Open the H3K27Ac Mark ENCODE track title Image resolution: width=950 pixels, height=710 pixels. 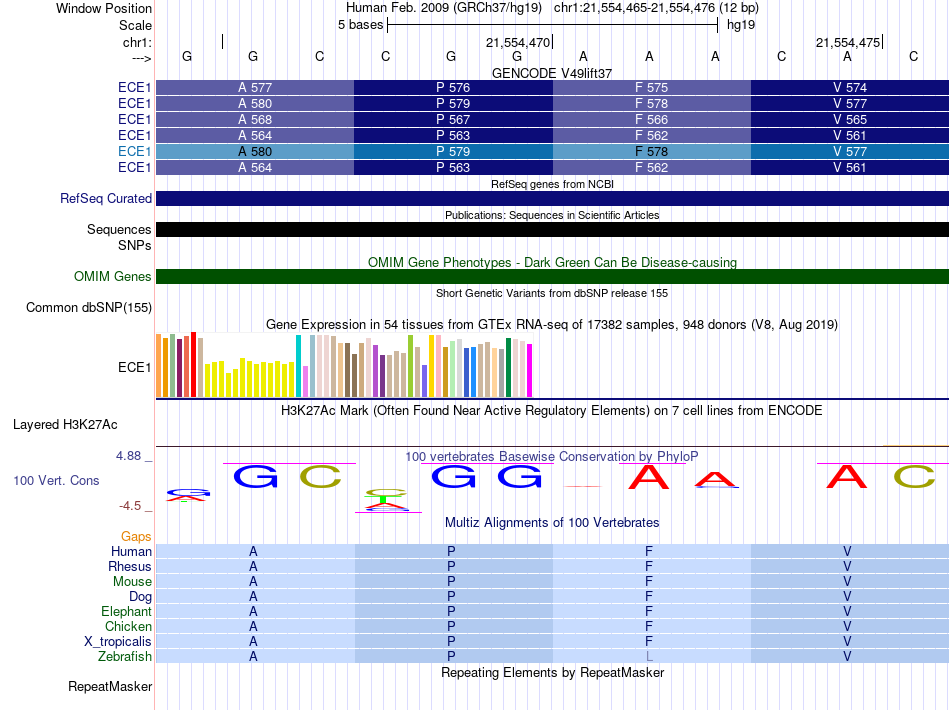[552, 411]
